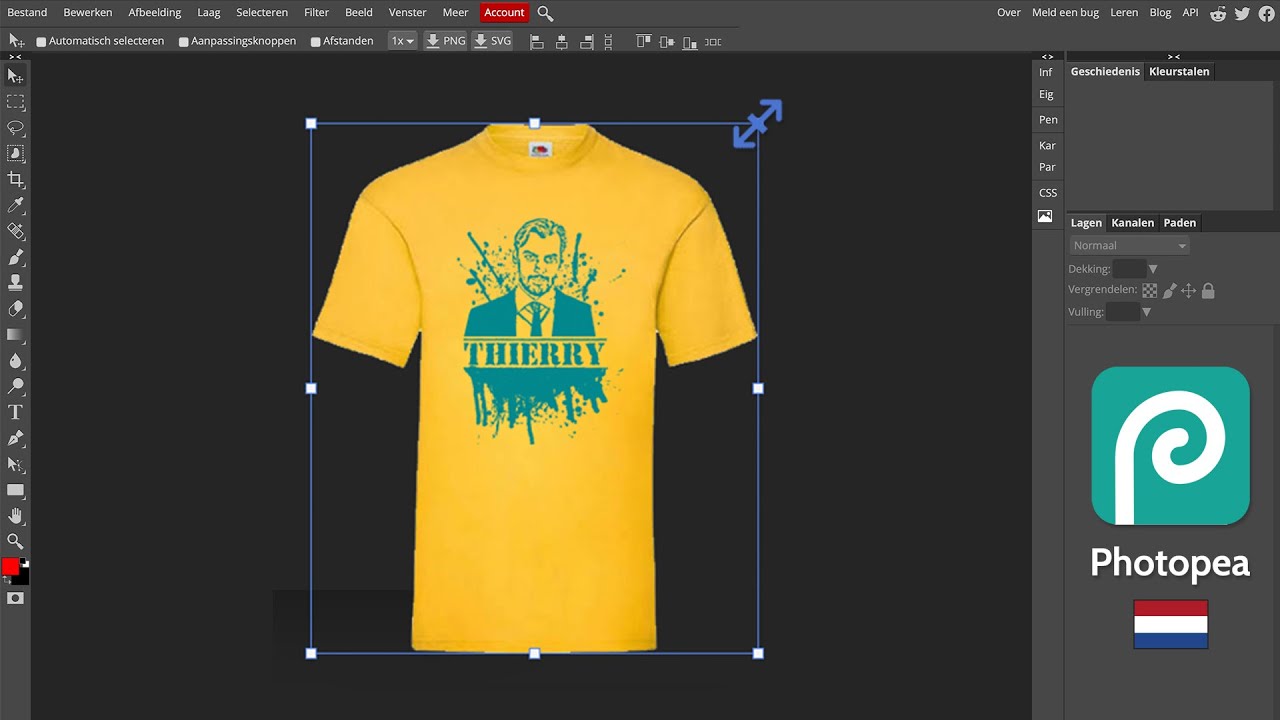Select the Zoom tool
The image size is (1280, 720).
coord(15,541)
